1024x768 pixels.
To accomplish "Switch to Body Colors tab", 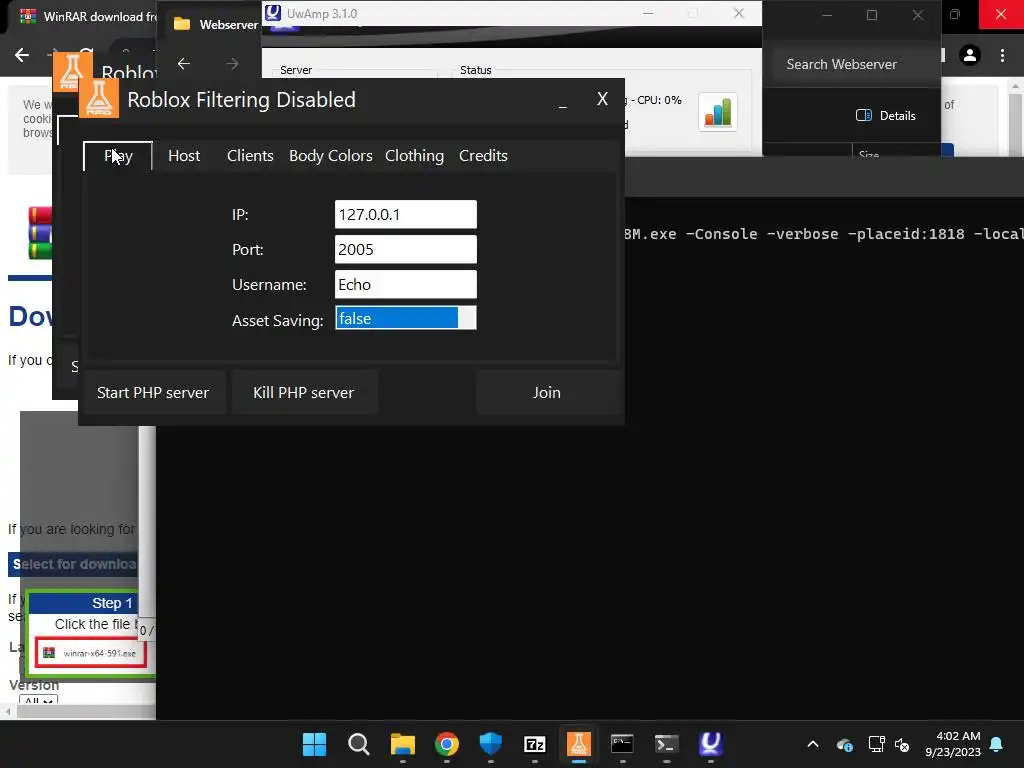I will click(x=330, y=156).
